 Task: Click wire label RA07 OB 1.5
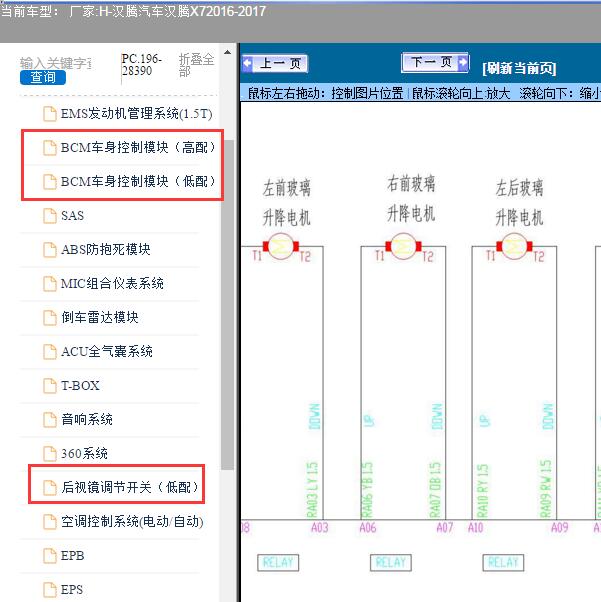(x=435, y=490)
